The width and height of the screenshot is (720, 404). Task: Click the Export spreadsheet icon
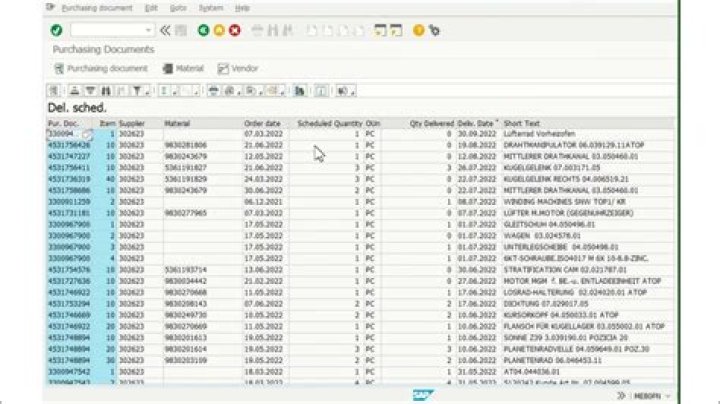click(250, 91)
